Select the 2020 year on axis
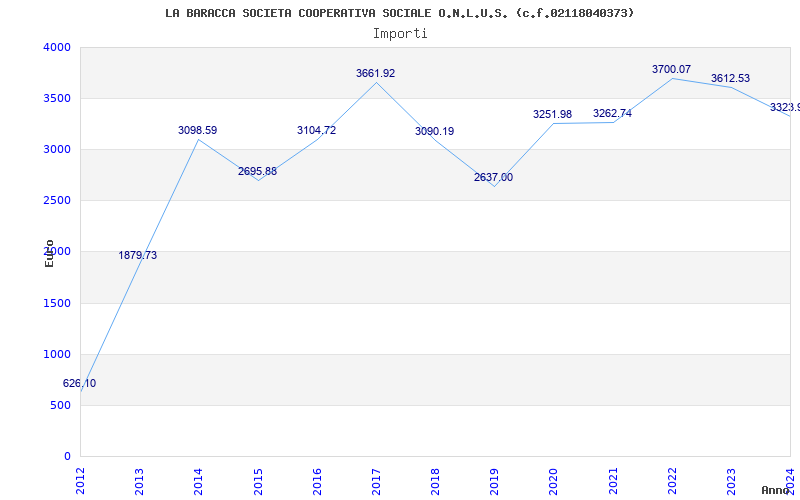The width and height of the screenshot is (800, 500). click(x=554, y=481)
